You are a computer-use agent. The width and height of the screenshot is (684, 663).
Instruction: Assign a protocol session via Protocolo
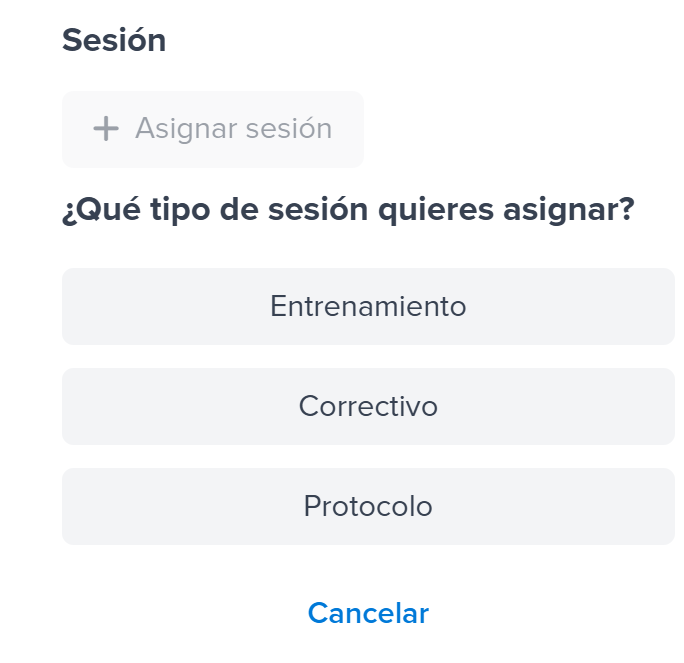[368, 506]
